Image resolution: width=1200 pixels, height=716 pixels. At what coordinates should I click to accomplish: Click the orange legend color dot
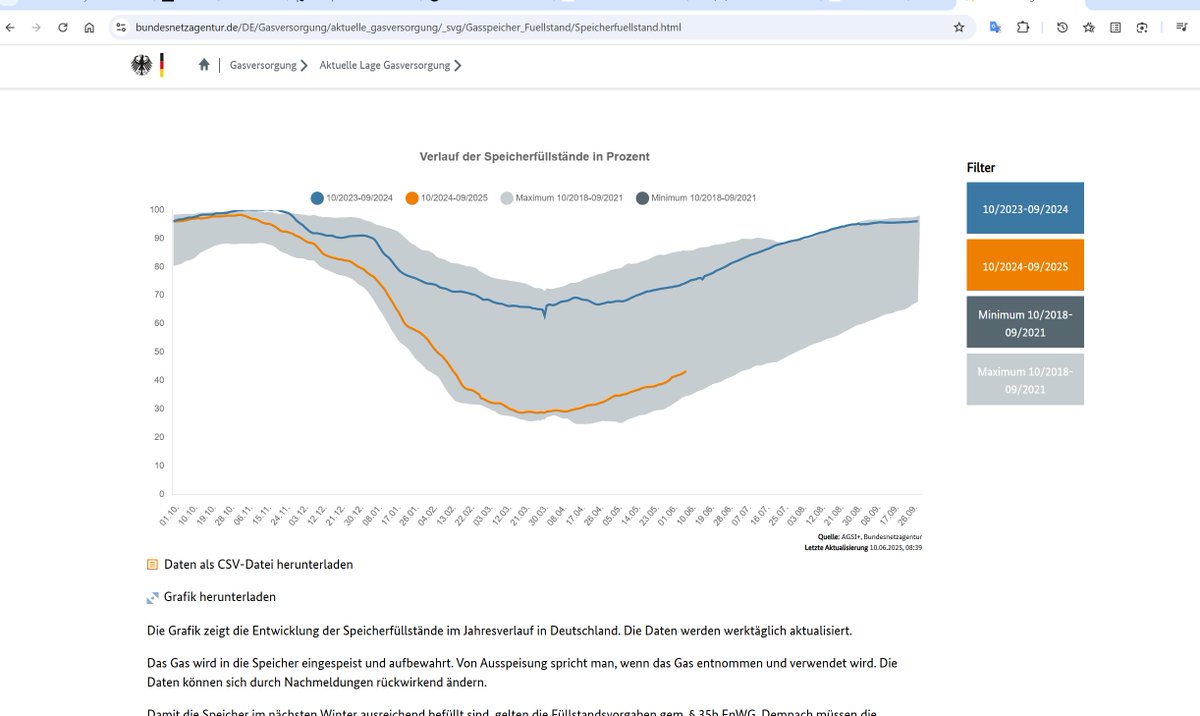pyautogui.click(x=412, y=198)
